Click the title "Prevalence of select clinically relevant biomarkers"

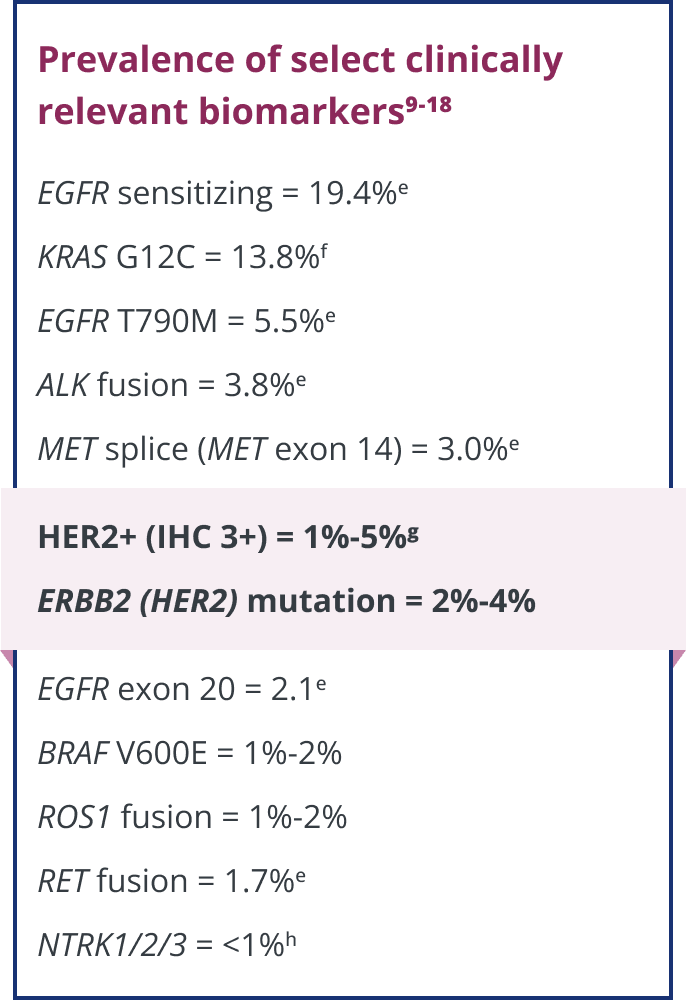click(300, 86)
